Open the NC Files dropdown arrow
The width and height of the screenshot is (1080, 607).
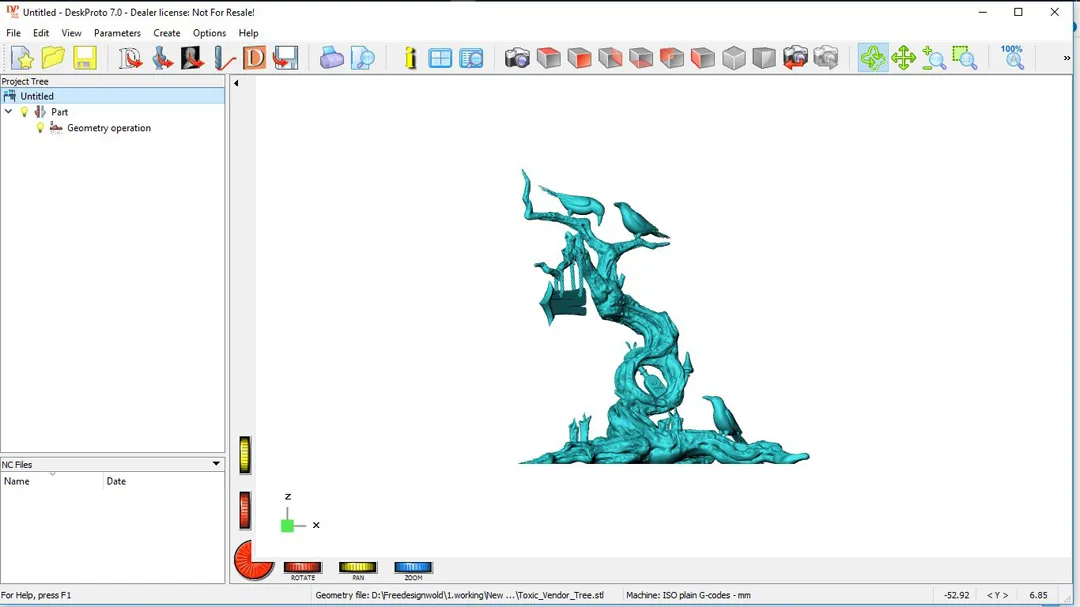[216, 464]
